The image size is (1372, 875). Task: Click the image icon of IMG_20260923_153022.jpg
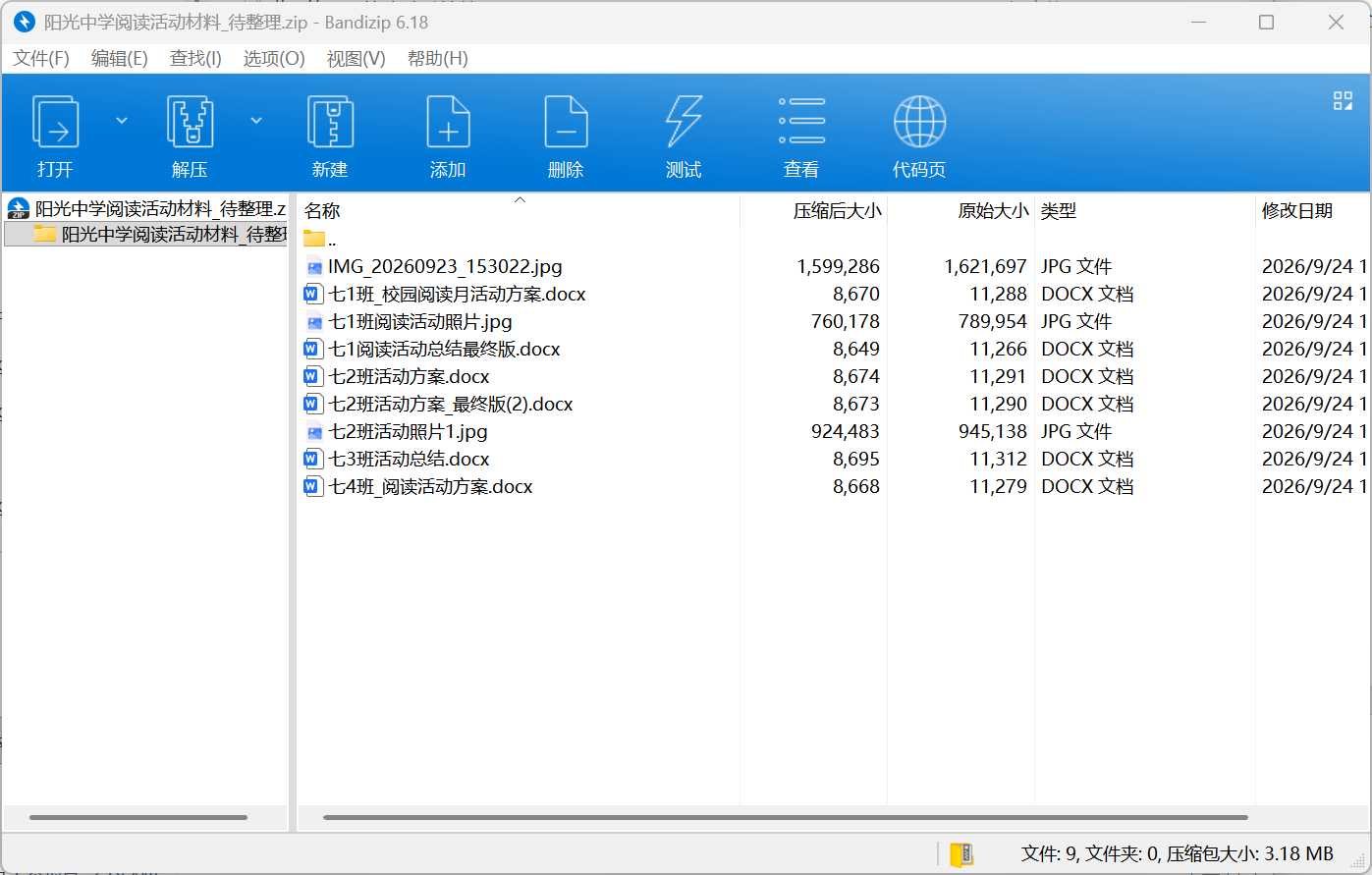[314, 266]
